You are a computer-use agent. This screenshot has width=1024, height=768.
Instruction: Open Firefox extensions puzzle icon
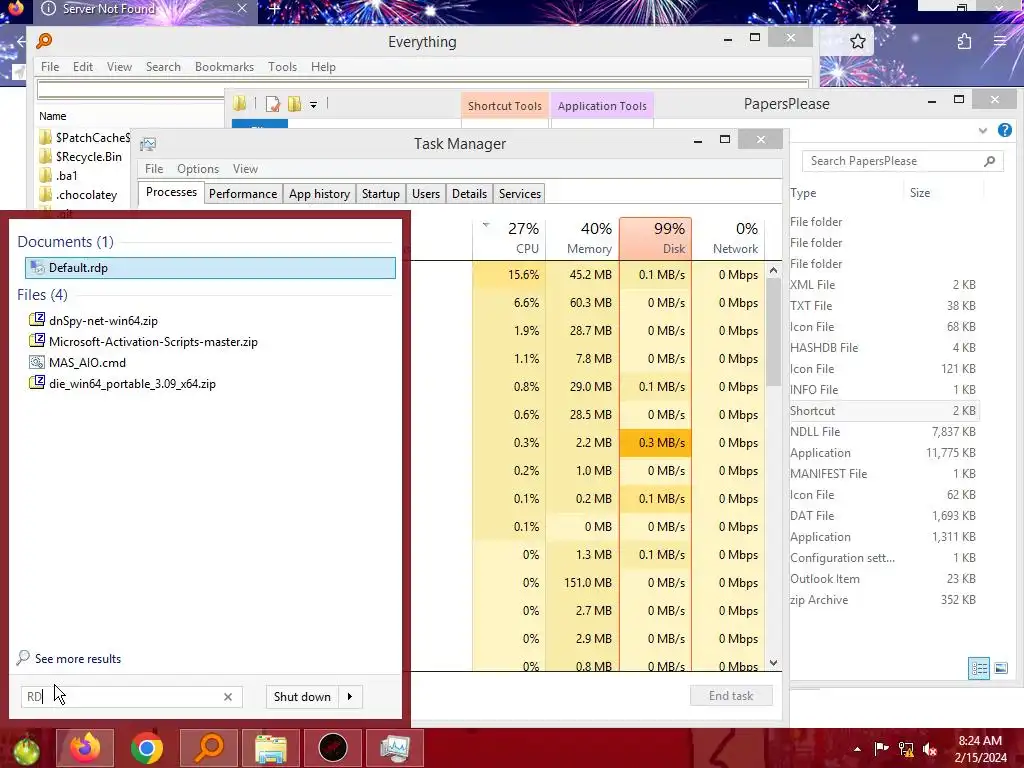965,42
